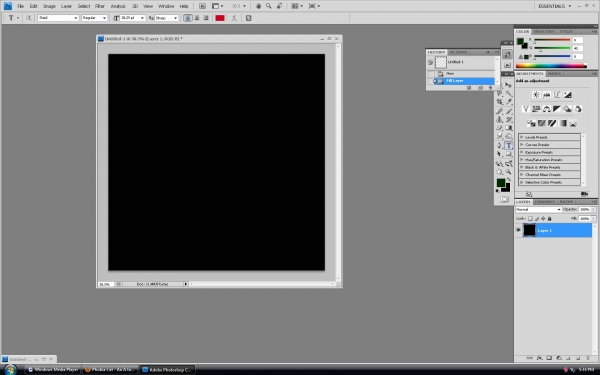Select the Pen tool in toolbox
Screen dimensions: 600x375
[x=500, y=145]
